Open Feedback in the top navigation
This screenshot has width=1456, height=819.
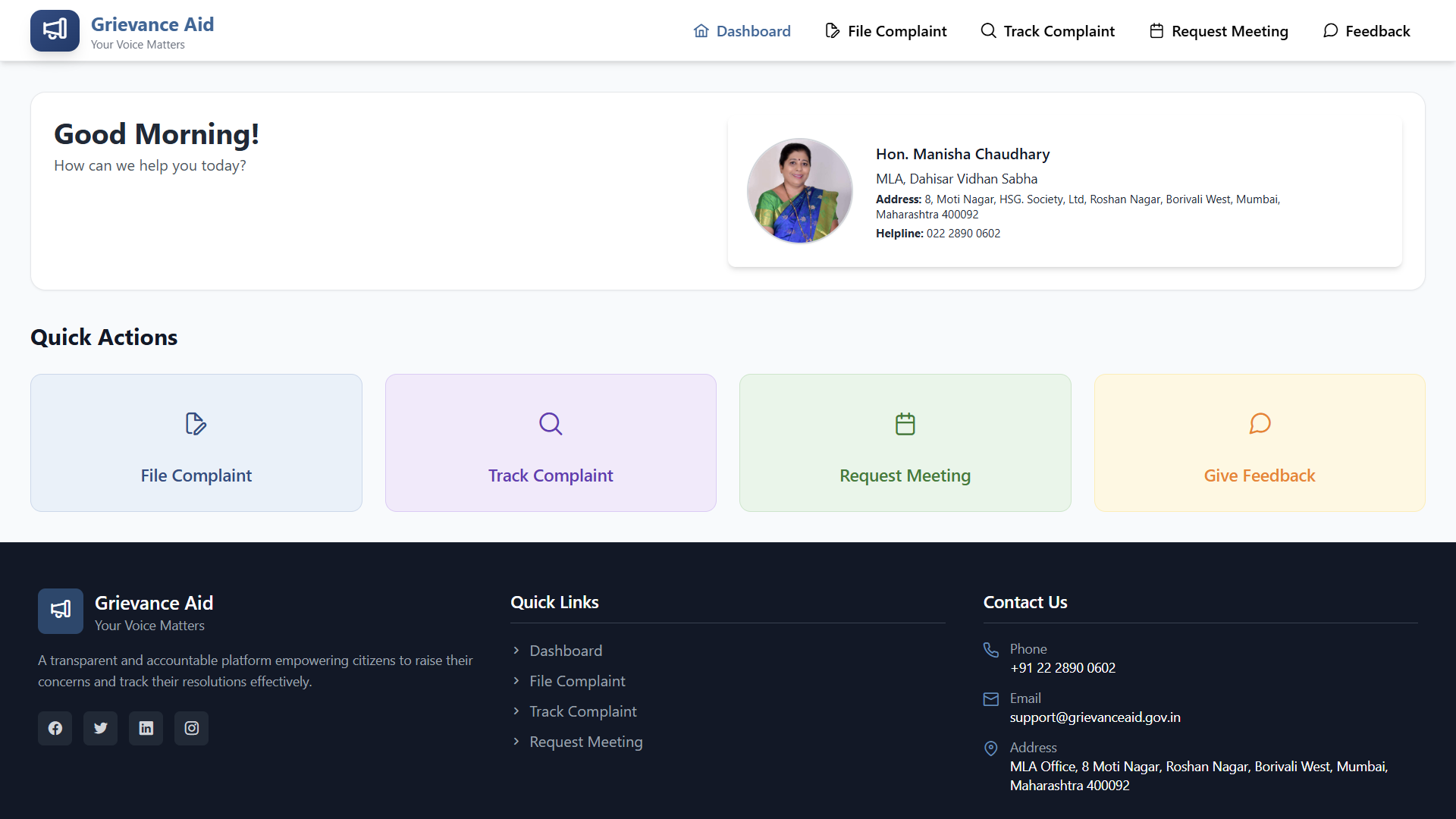pos(1367,31)
